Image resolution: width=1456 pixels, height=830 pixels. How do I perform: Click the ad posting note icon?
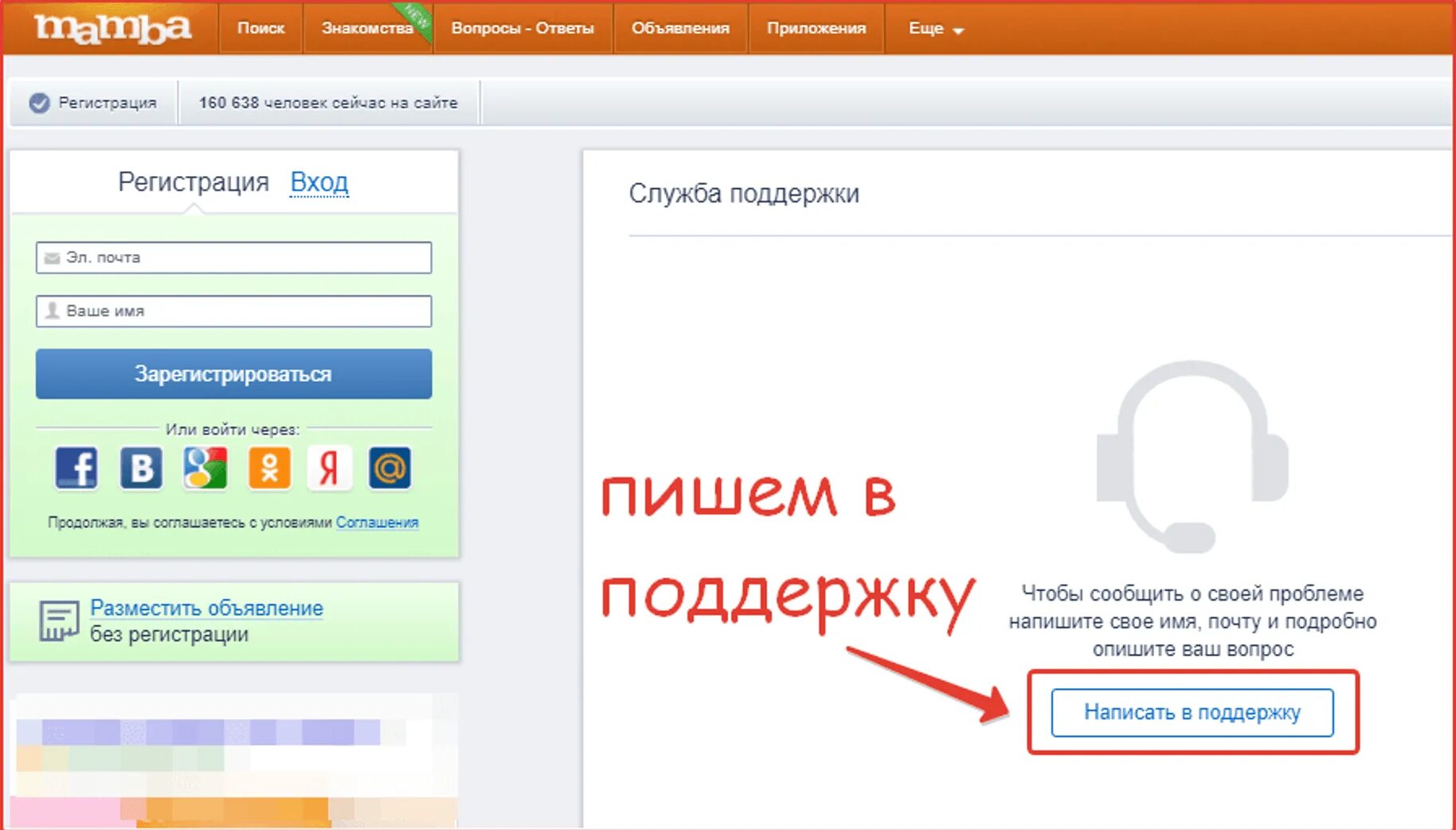click(59, 621)
